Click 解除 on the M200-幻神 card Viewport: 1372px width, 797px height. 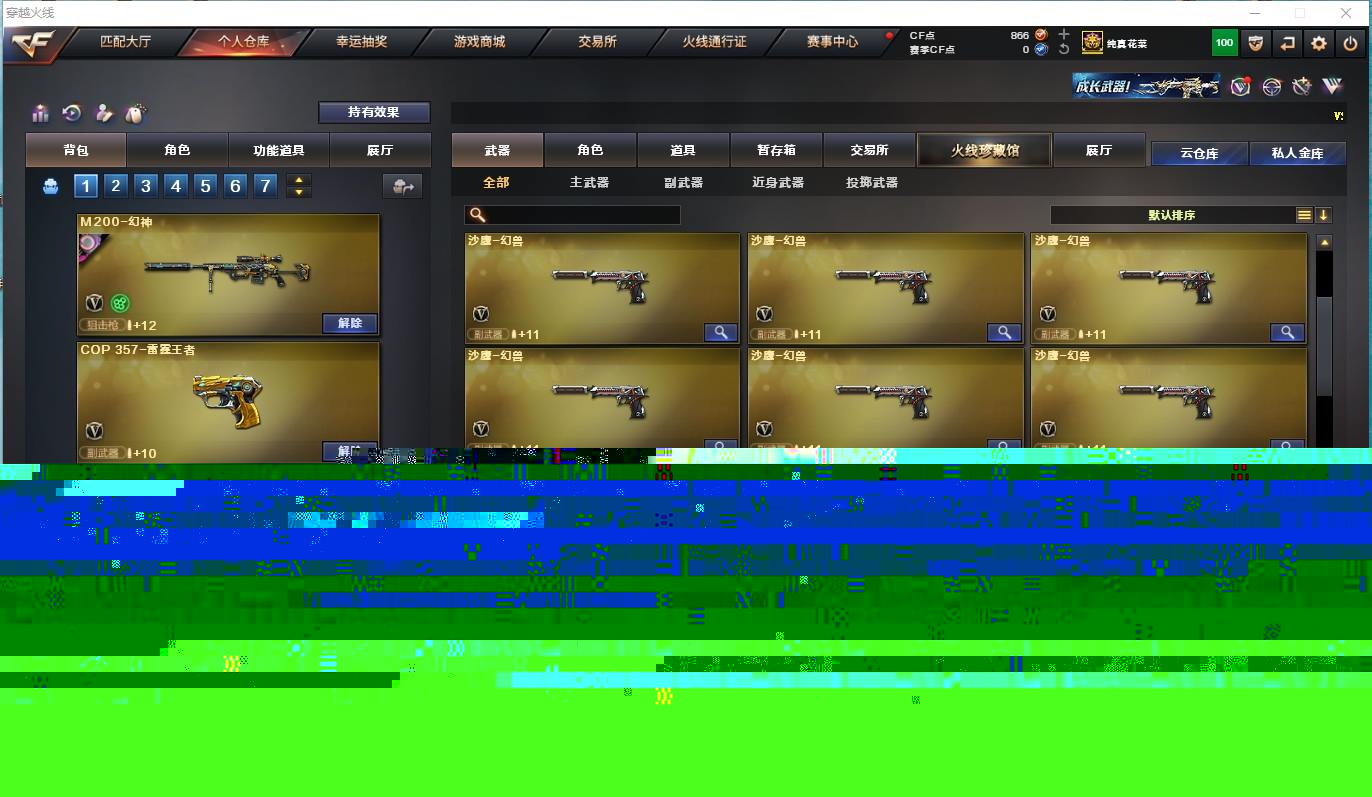[350, 323]
